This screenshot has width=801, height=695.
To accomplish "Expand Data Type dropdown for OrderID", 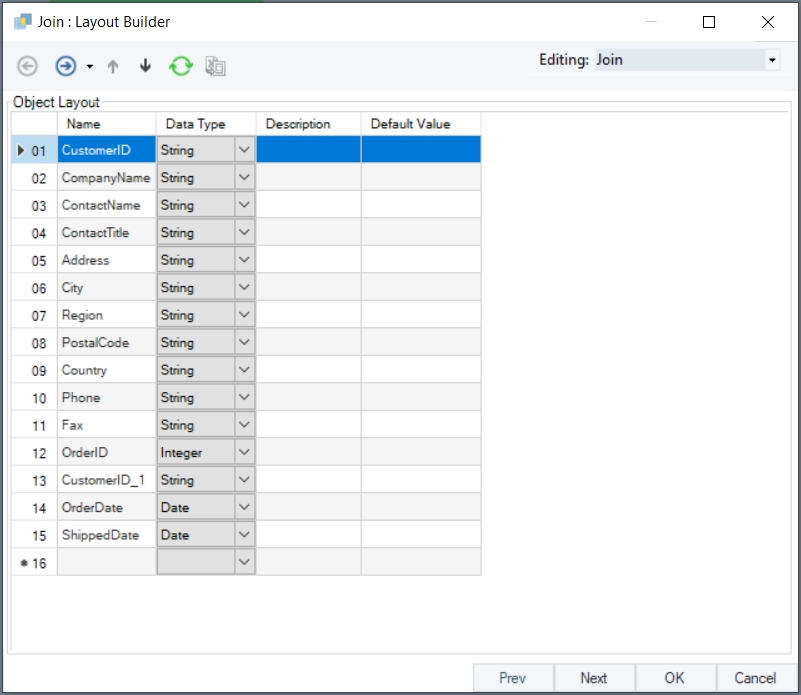I will [x=244, y=453].
